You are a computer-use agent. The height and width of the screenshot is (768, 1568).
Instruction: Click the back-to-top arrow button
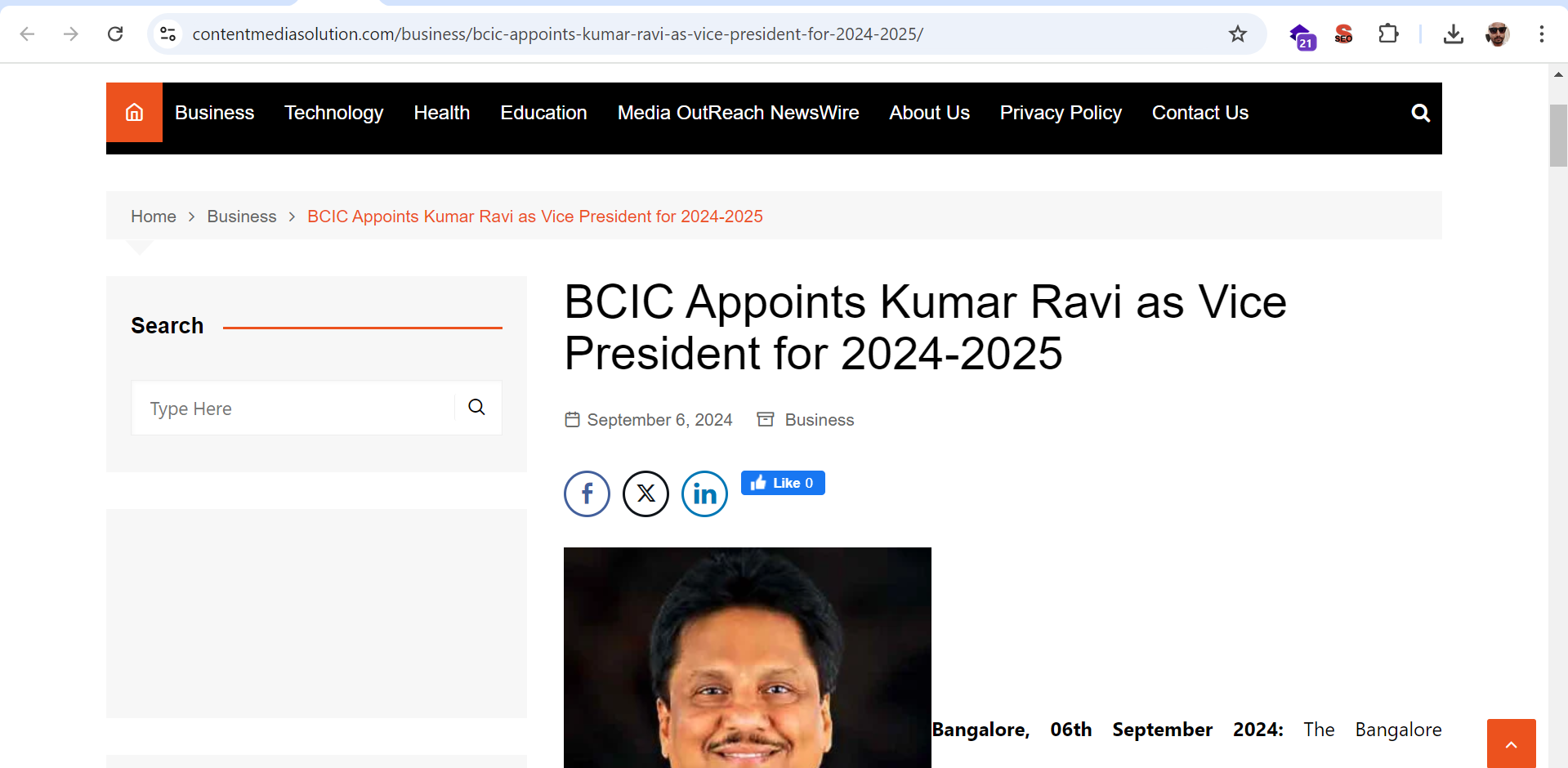[x=1511, y=743]
